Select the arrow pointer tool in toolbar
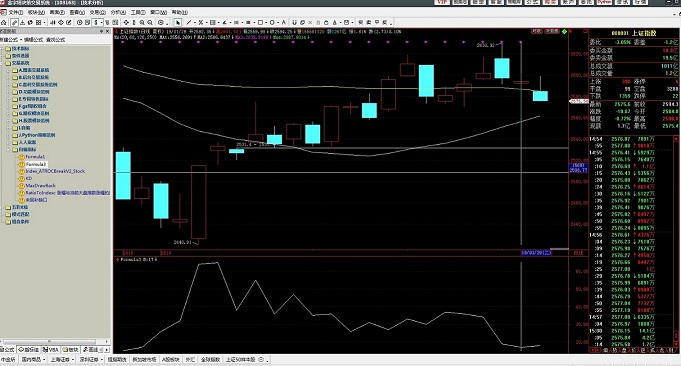Screen dimensions: 681x366 pyautogui.click(x=178, y=22)
